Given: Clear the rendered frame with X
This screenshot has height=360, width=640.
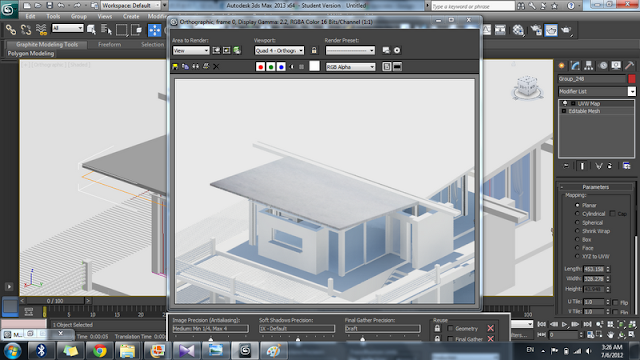Looking at the screenshot, I should click(216, 67).
